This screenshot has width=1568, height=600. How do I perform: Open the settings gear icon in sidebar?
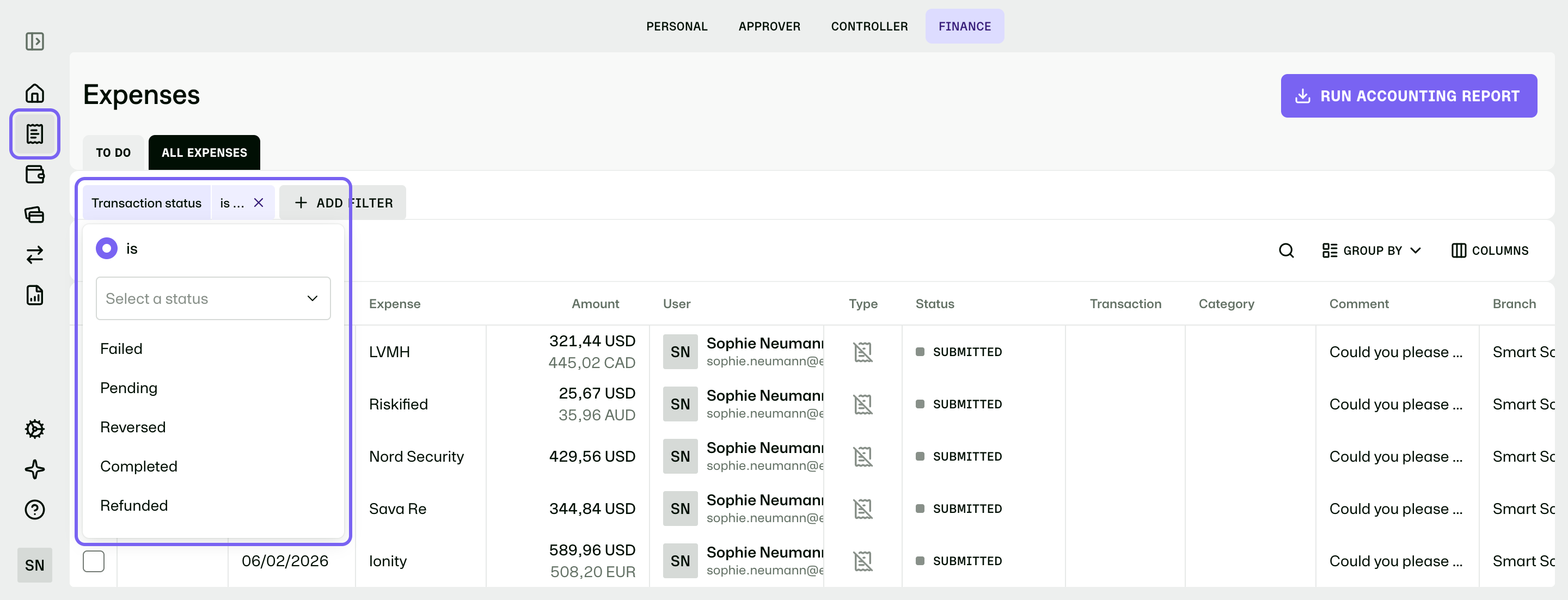click(x=35, y=429)
